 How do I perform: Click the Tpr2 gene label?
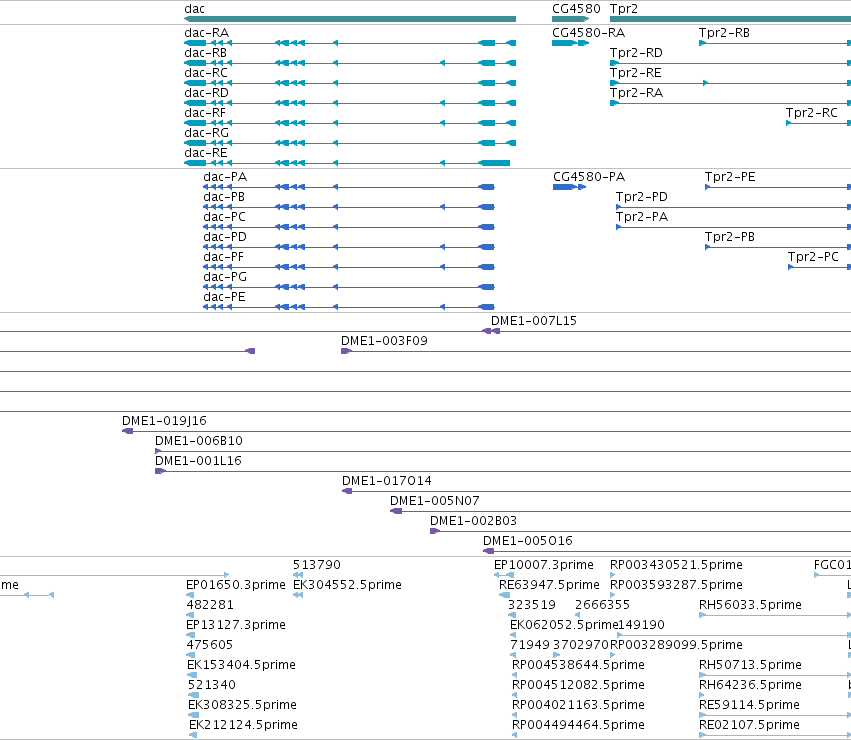click(x=624, y=9)
